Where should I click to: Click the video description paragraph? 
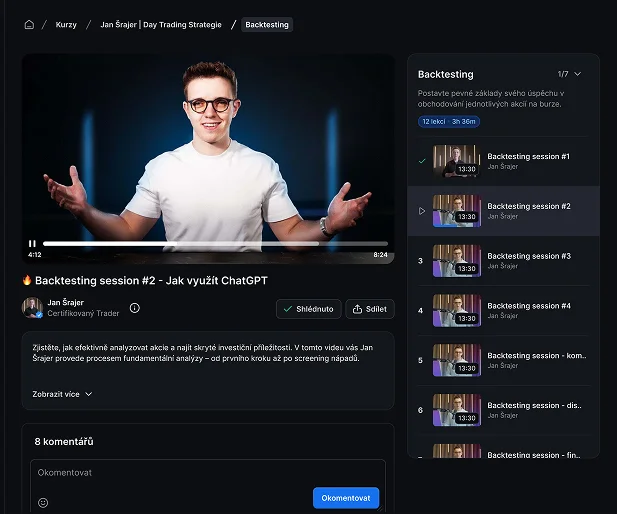pyautogui.click(x=203, y=353)
